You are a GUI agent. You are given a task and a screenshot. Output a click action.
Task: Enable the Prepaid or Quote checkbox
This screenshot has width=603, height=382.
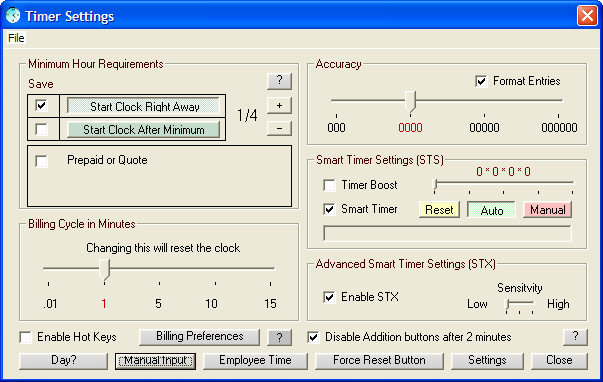pos(41,161)
